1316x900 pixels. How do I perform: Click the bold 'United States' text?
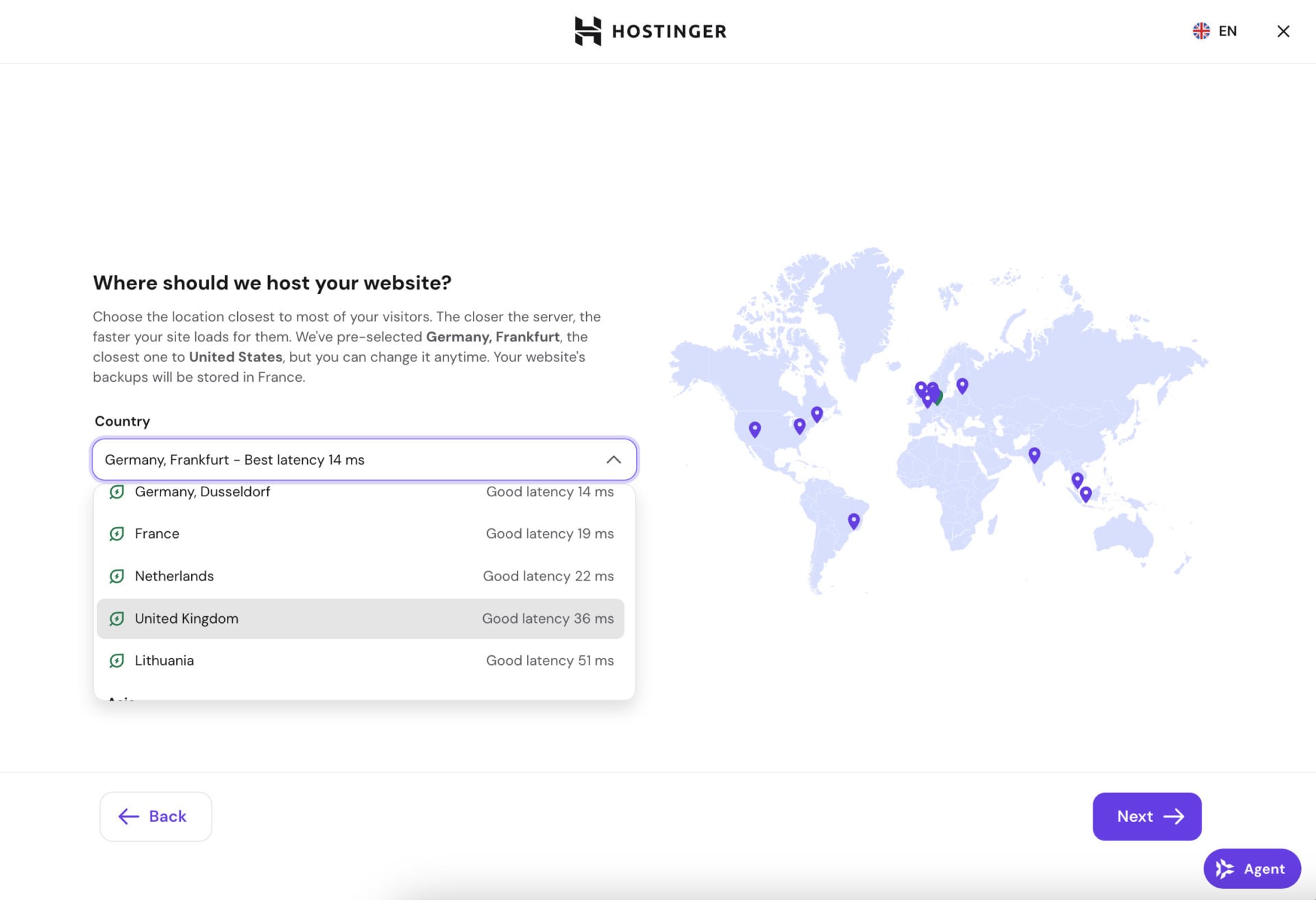tap(236, 357)
